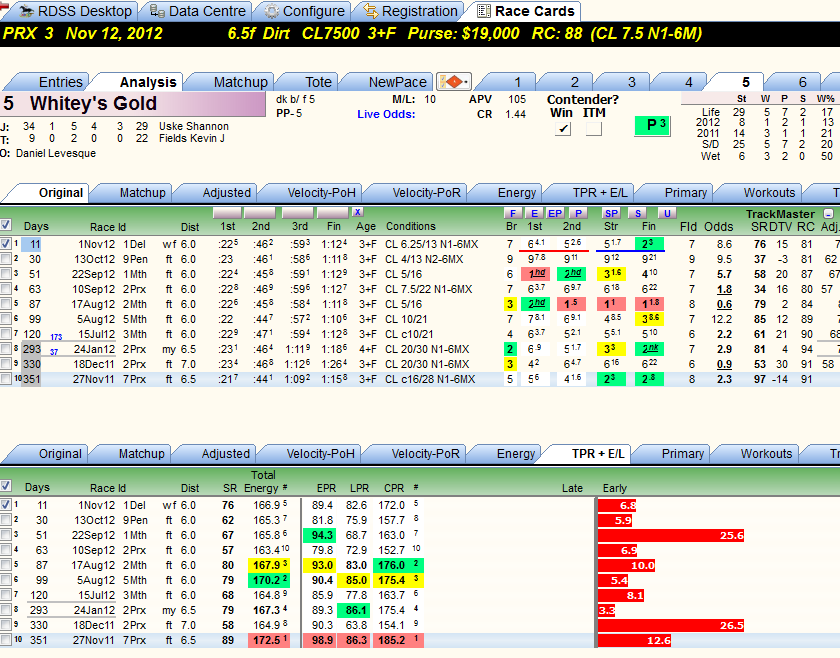Toggle the P button above the 2nd call column

(578, 213)
